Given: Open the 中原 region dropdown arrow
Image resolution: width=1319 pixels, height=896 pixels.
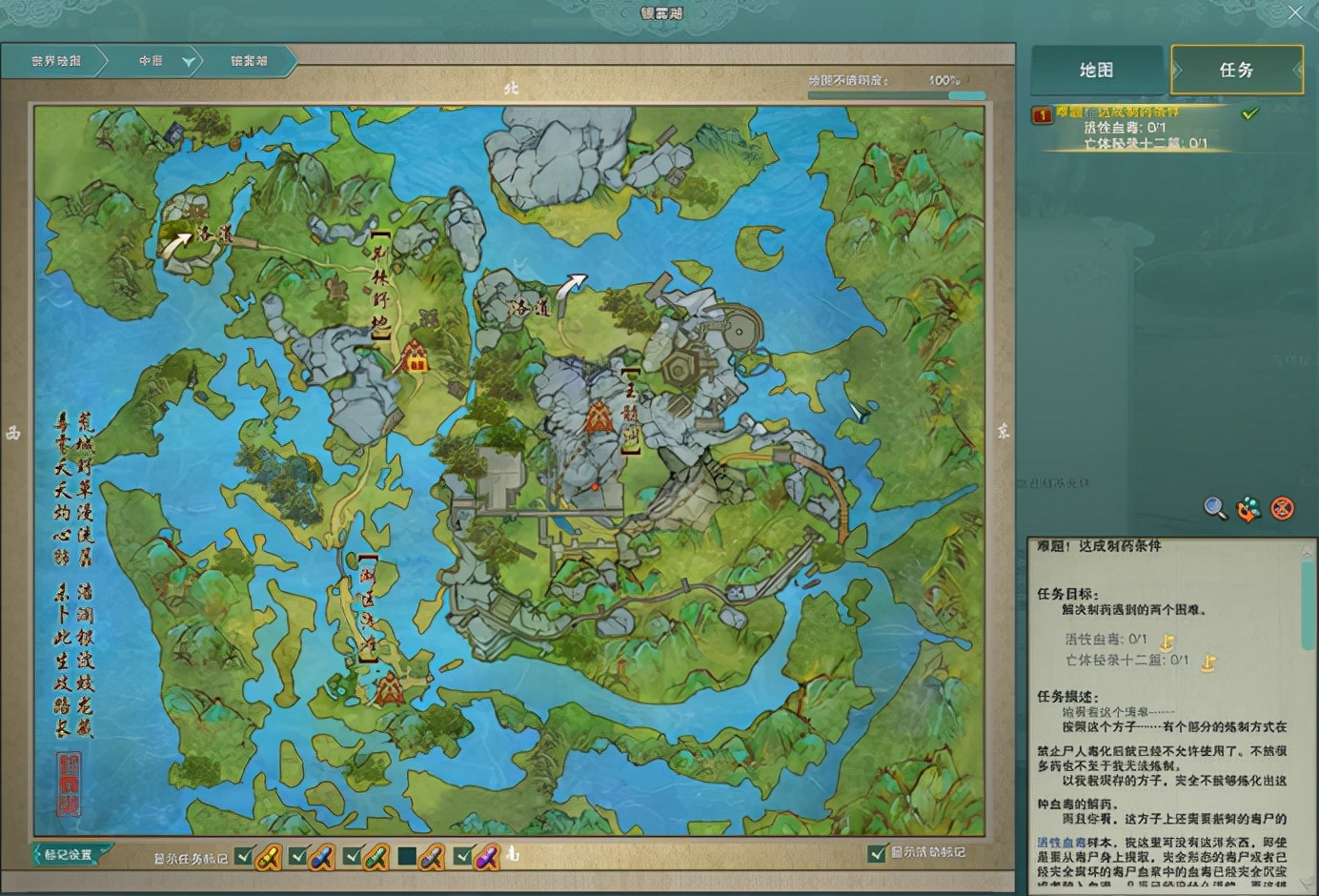Looking at the screenshot, I should coord(189,62).
